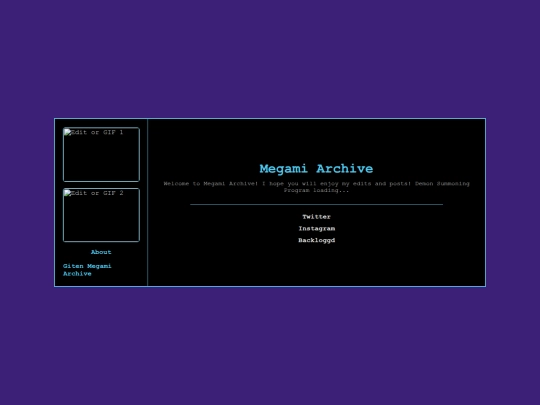Image resolution: width=540 pixels, height=405 pixels.
Task: Click the welcome message paragraph text
Action: pyautogui.click(x=316, y=187)
